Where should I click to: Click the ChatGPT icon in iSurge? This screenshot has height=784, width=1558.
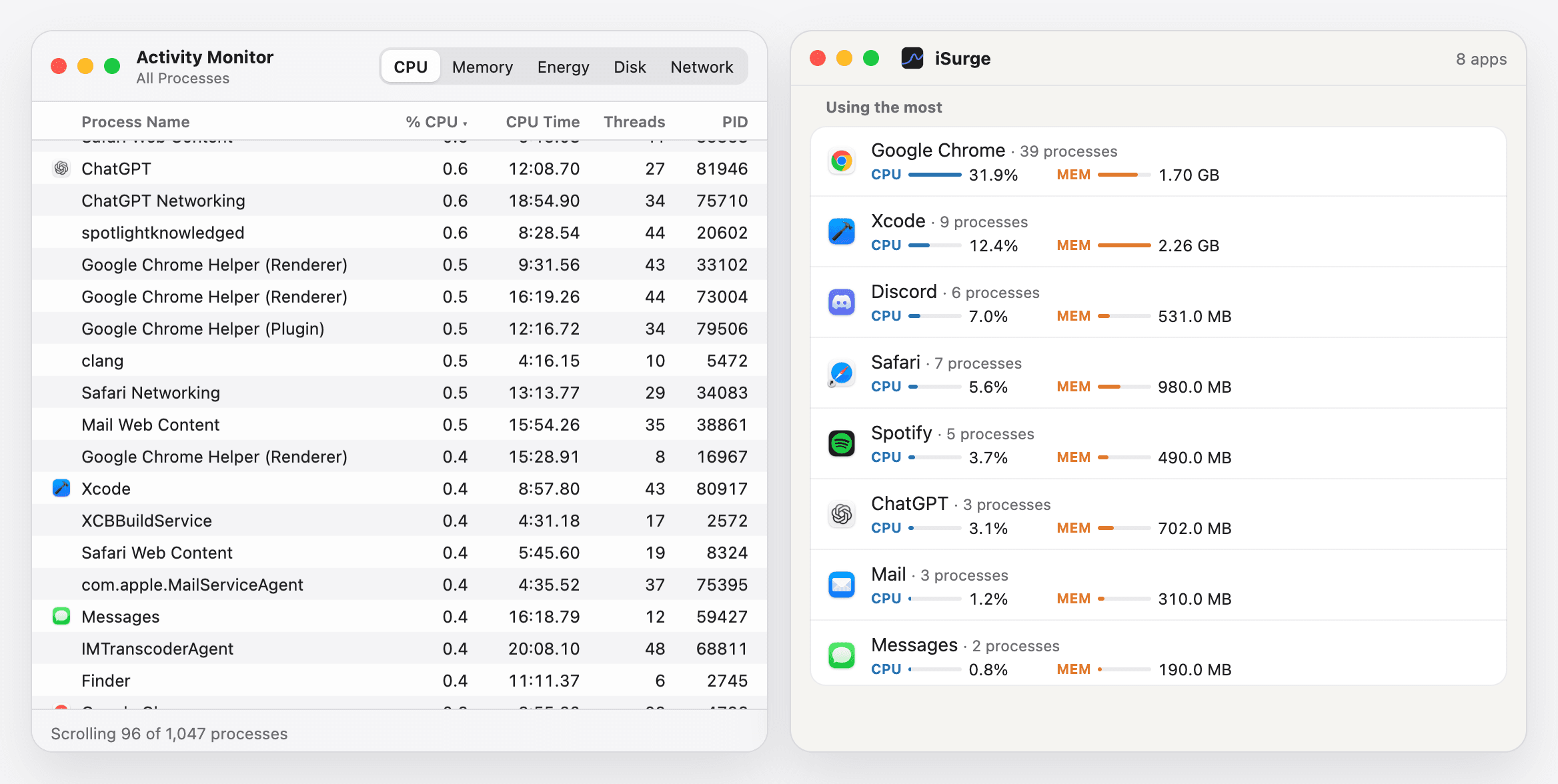(x=842, y=515)
